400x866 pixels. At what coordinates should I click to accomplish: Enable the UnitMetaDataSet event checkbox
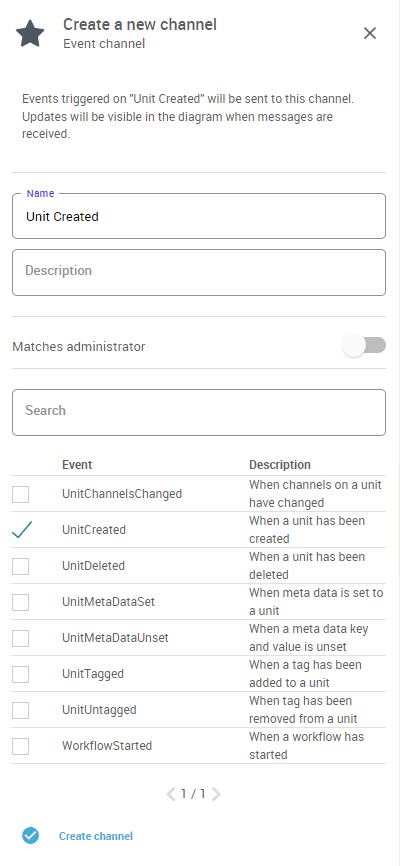click(20, 602)
